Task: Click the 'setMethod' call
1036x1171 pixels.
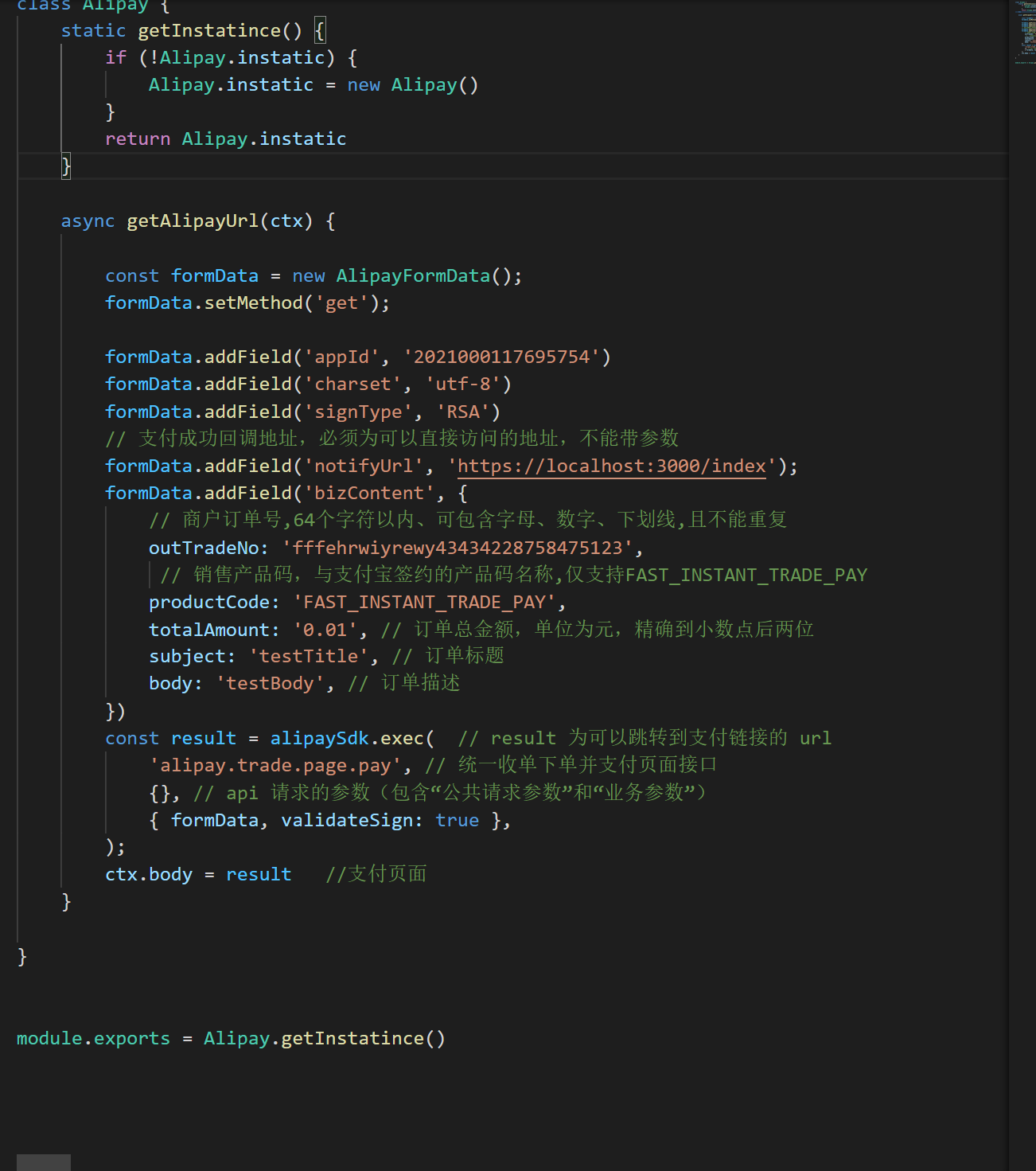Action: point(254,303)
